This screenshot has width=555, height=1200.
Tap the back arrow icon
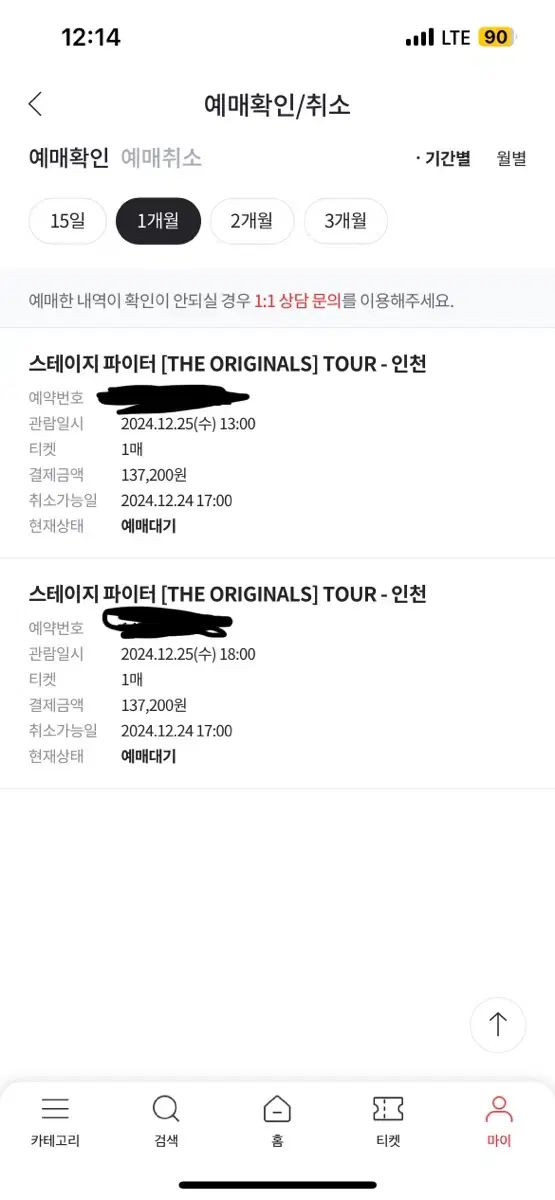pyautogui.click(x=35, y=104)
